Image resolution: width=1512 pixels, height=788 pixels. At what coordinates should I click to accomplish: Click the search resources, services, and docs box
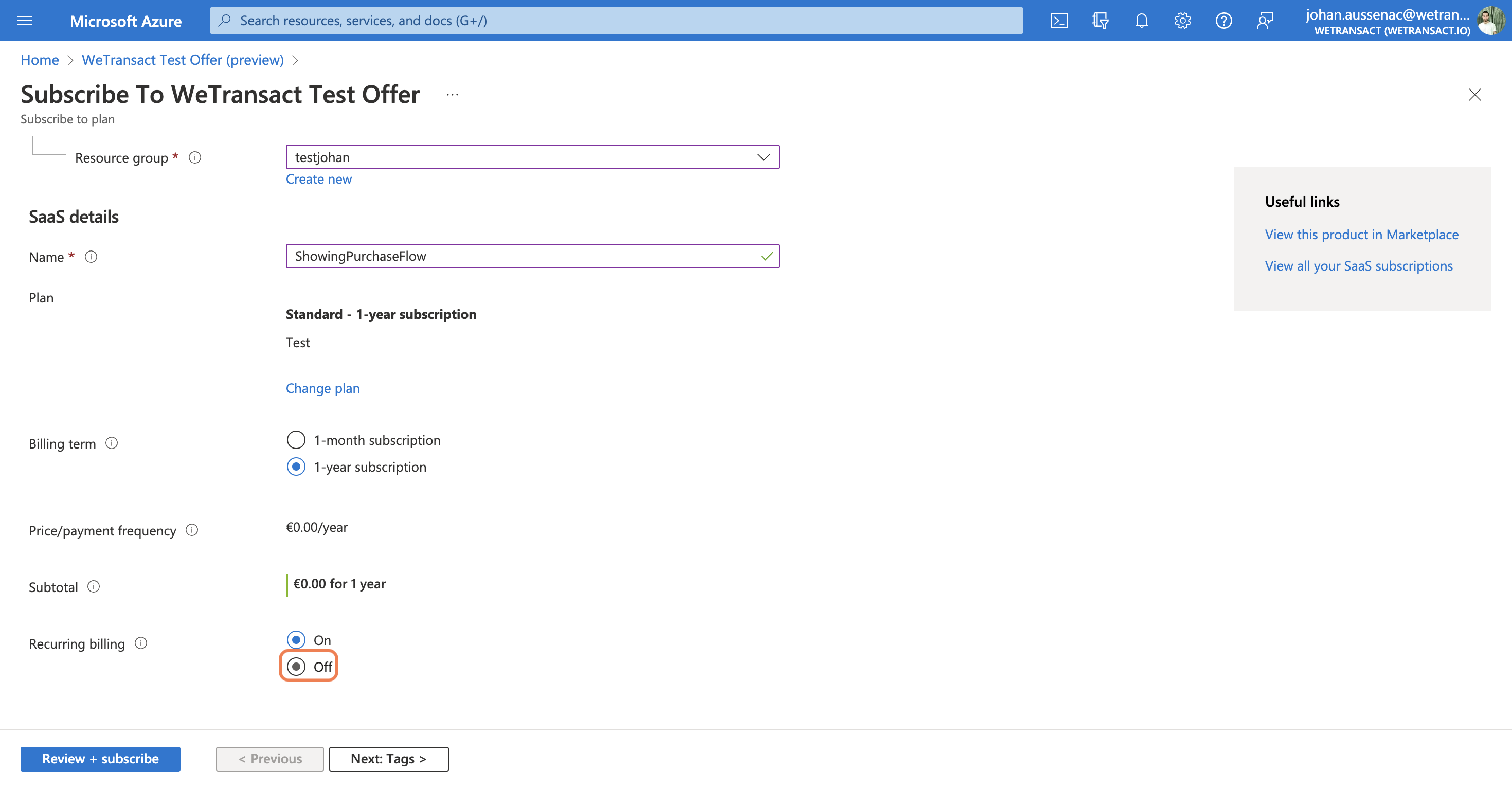tap(616, 21)
